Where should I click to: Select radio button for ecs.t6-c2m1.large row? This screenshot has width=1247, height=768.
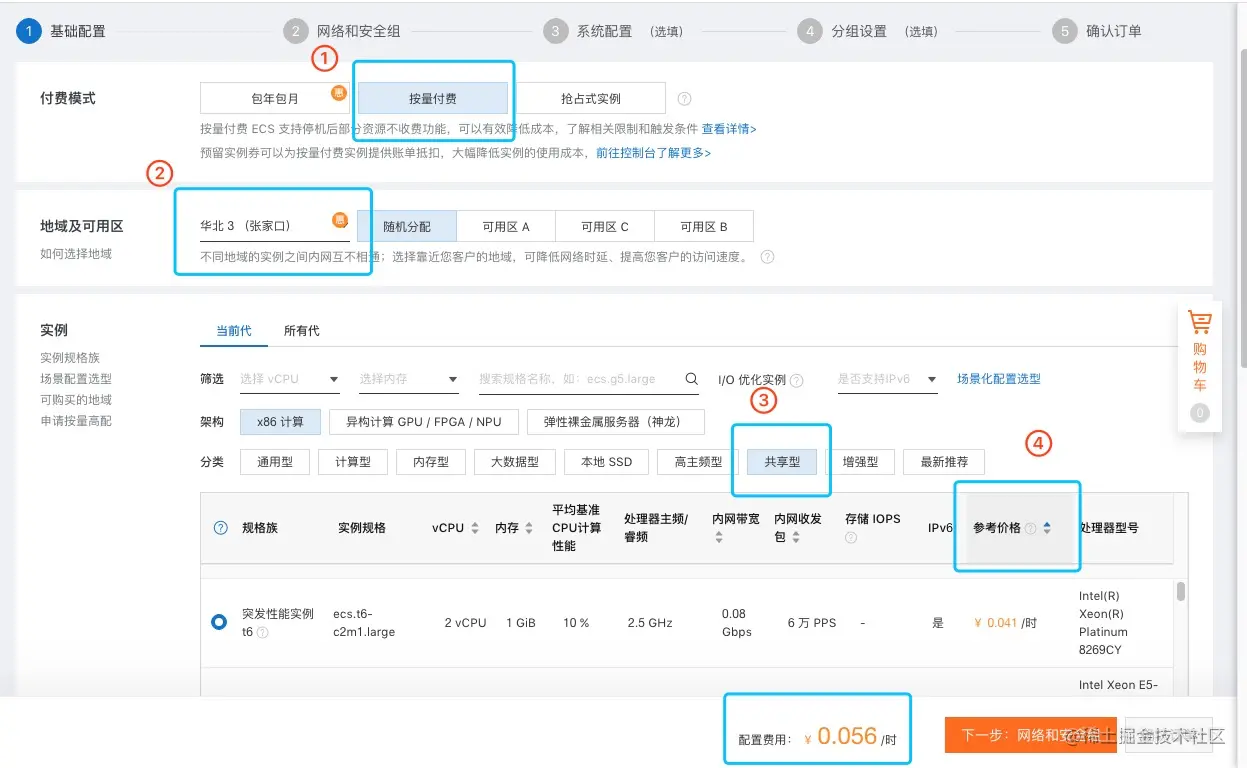pos(219,622)
